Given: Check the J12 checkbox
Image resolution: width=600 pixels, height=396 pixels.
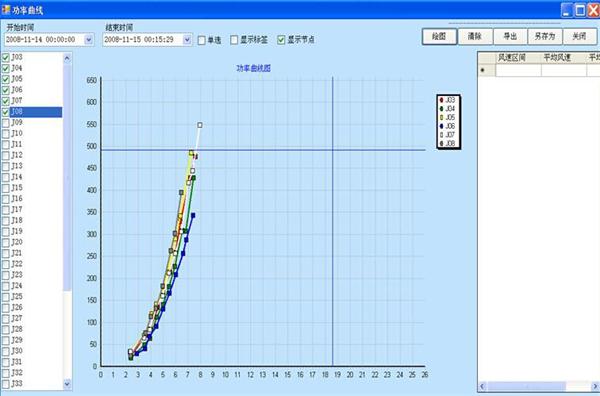Looking at the screenshot, I should 6,156.
